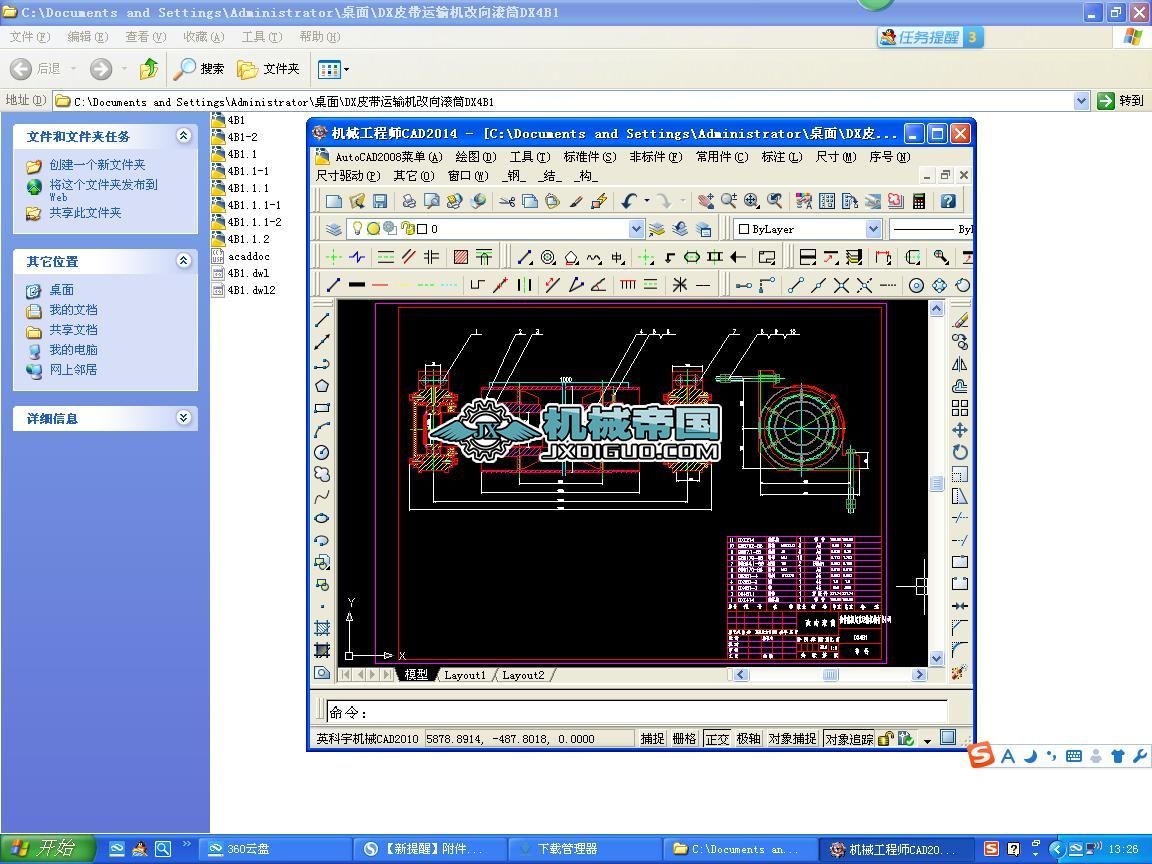The height and width of the screenshot is (864, 1152).
Task: Click the Erase tool icon
Action: [960, 320]
